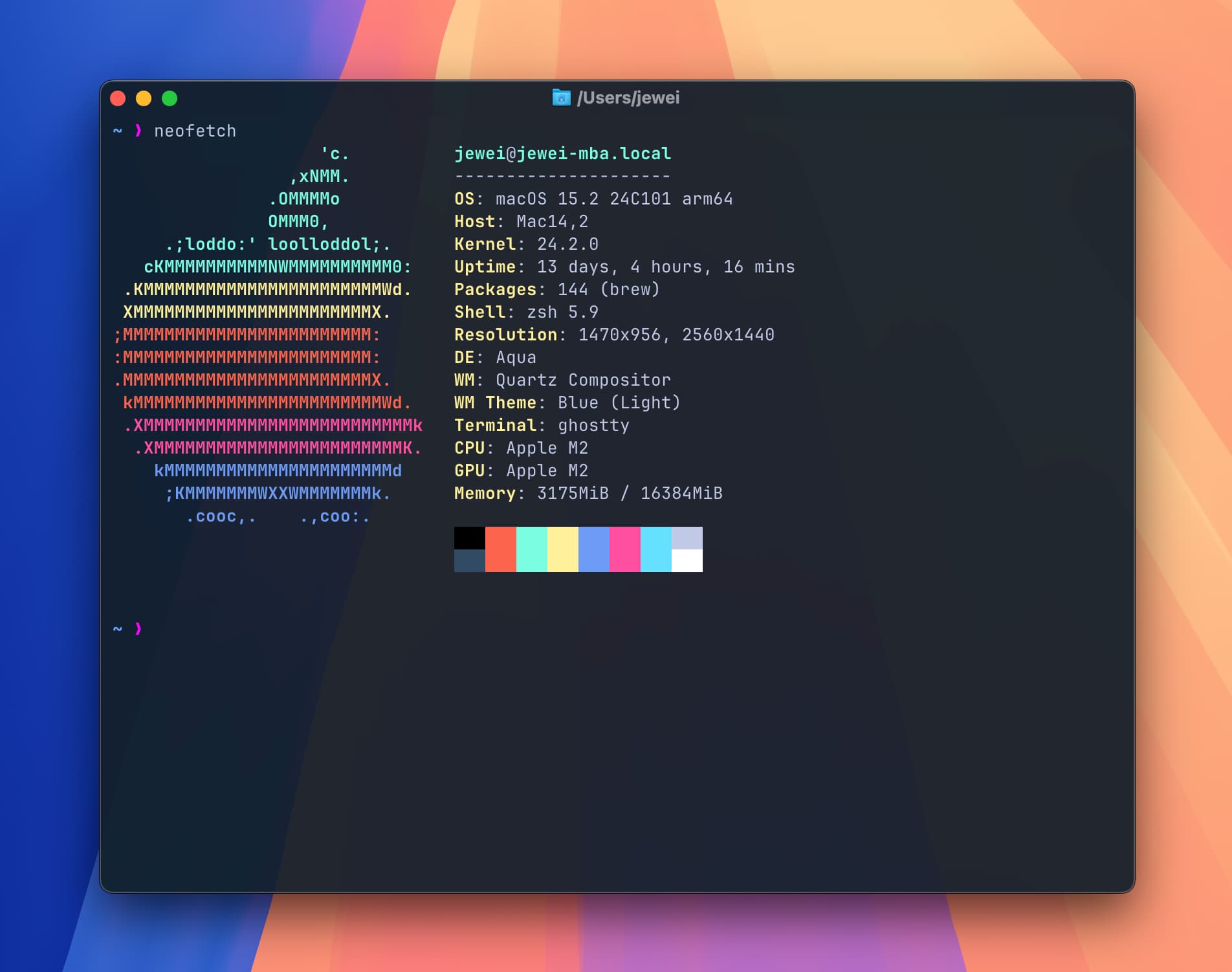Click the CPU: Apple M2 line

coord(521,448)
